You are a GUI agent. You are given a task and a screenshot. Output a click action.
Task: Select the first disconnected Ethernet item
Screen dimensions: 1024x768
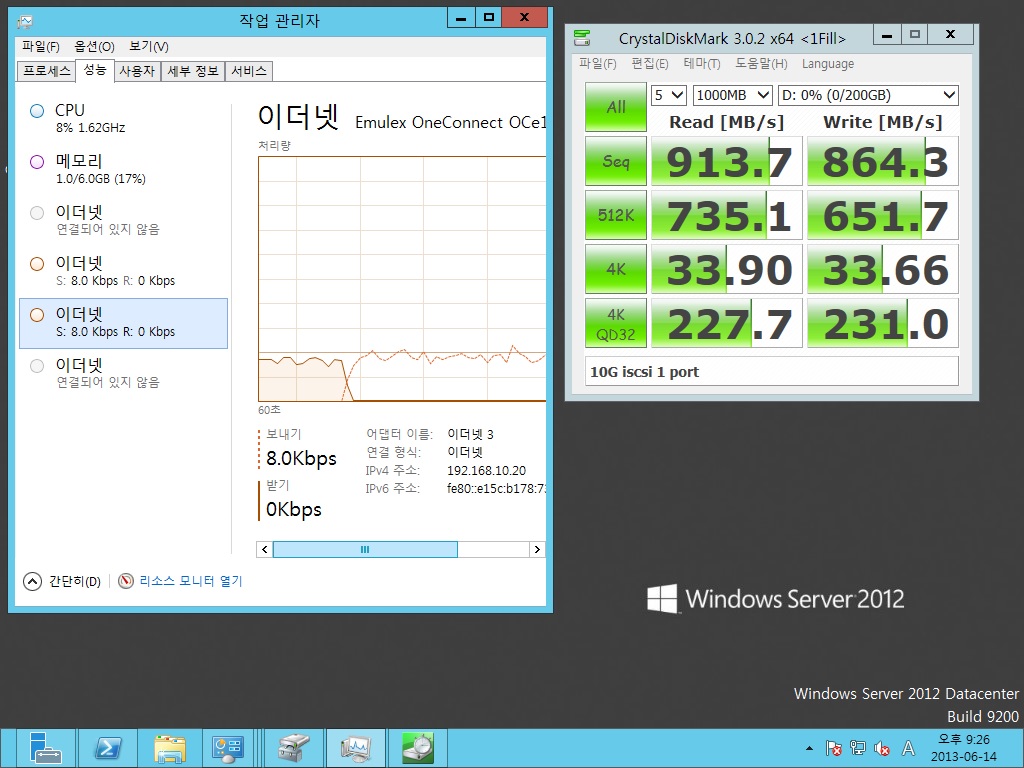(x=123, y=220)
